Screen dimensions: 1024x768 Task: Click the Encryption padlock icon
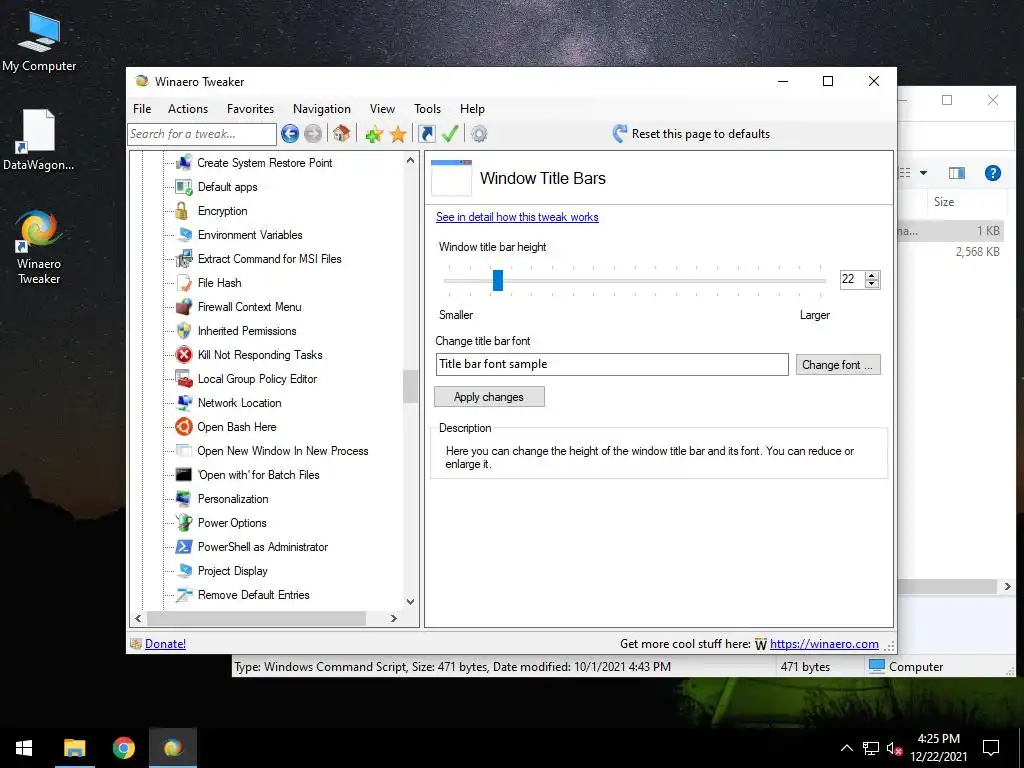coord(182,210)
